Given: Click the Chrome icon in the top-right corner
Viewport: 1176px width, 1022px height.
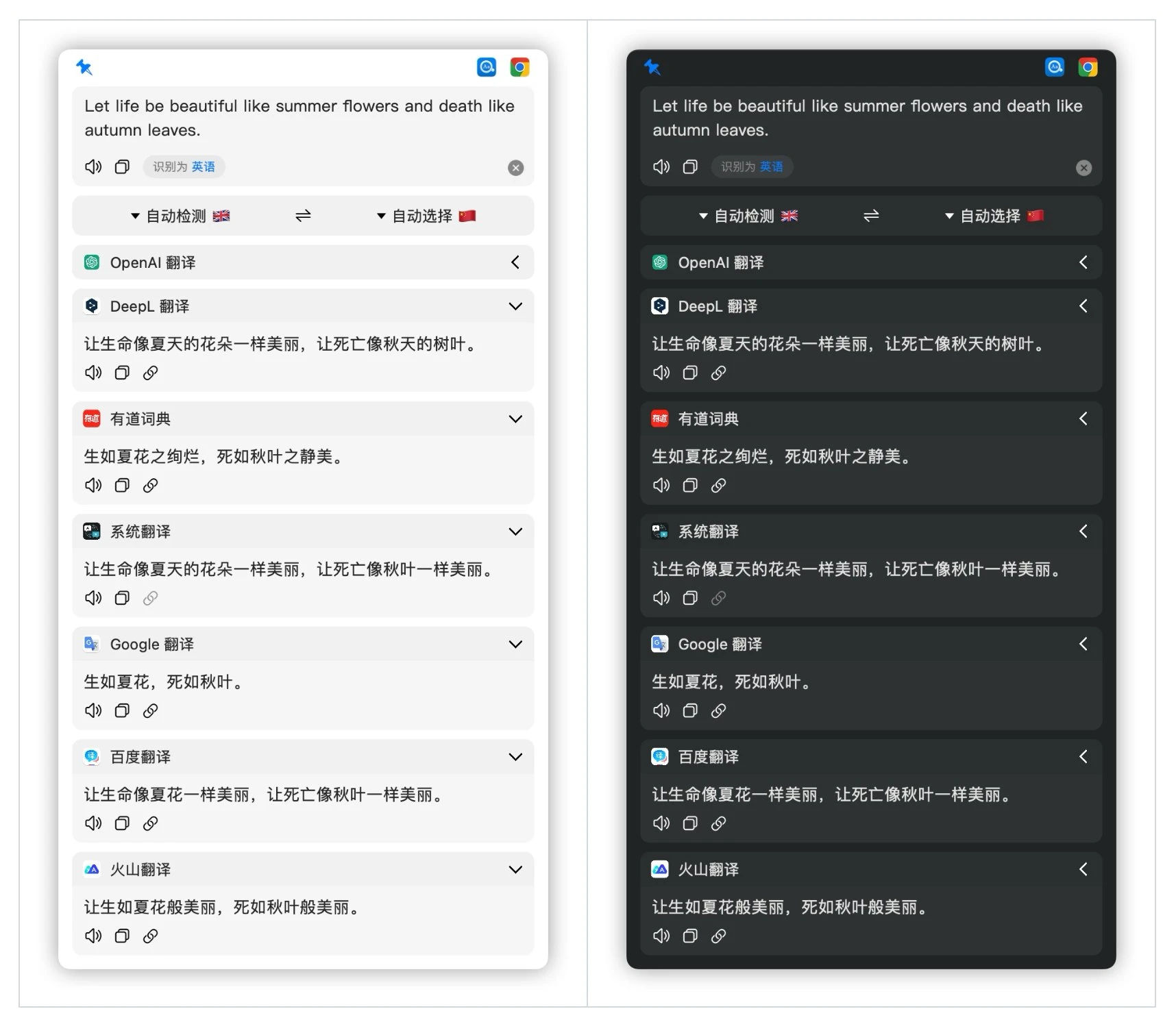Looking at the screenshot, I should click(521, 66).
